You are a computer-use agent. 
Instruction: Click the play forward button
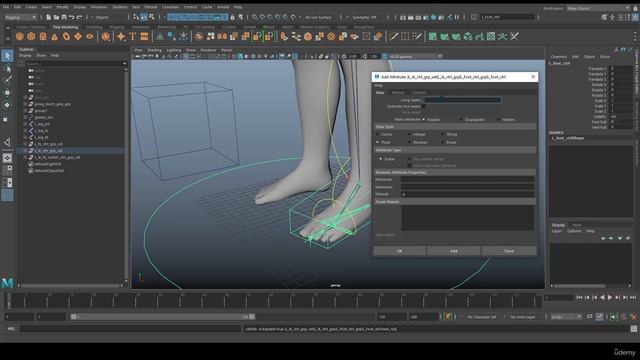pyautogui.click(x=610, y=298)
